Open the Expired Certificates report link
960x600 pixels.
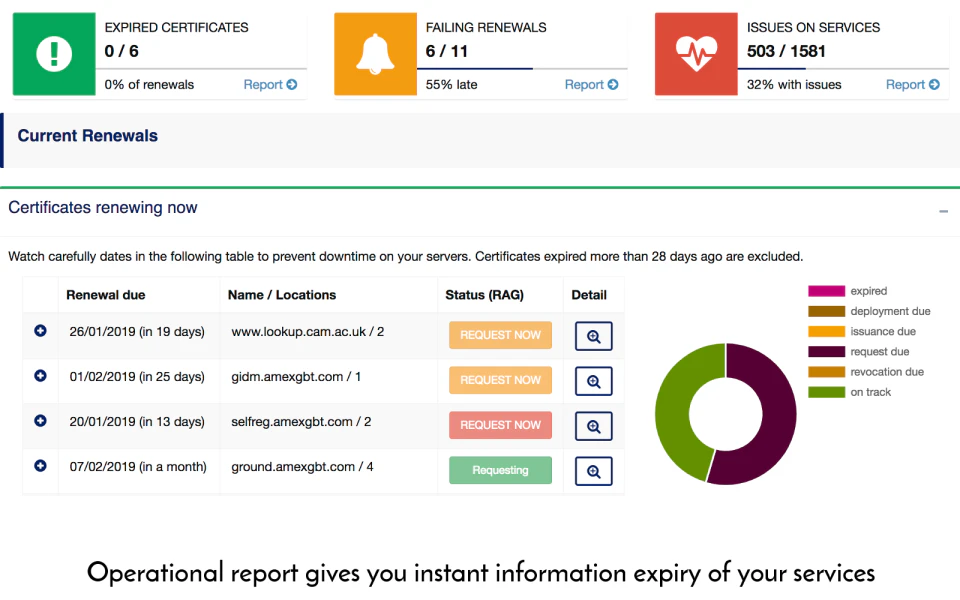270,85
